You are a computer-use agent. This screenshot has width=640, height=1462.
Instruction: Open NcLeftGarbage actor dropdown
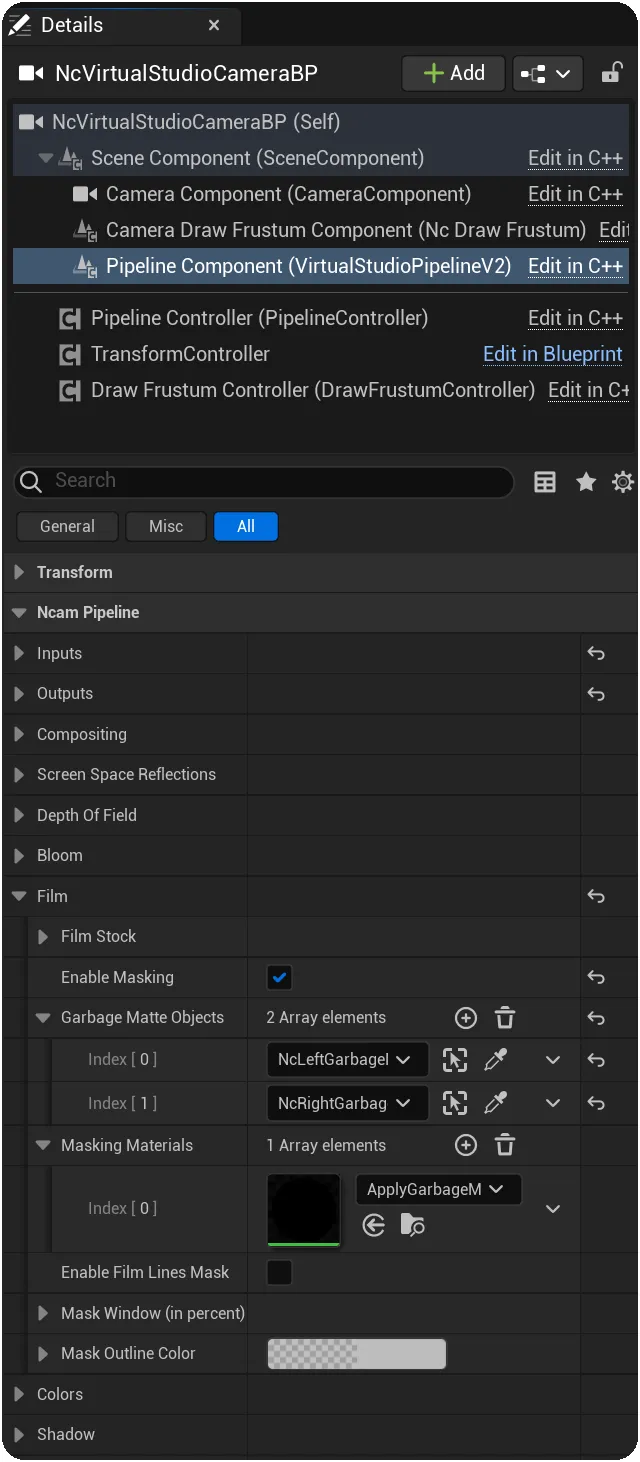pyautogui.click(x=347, y=1059)
